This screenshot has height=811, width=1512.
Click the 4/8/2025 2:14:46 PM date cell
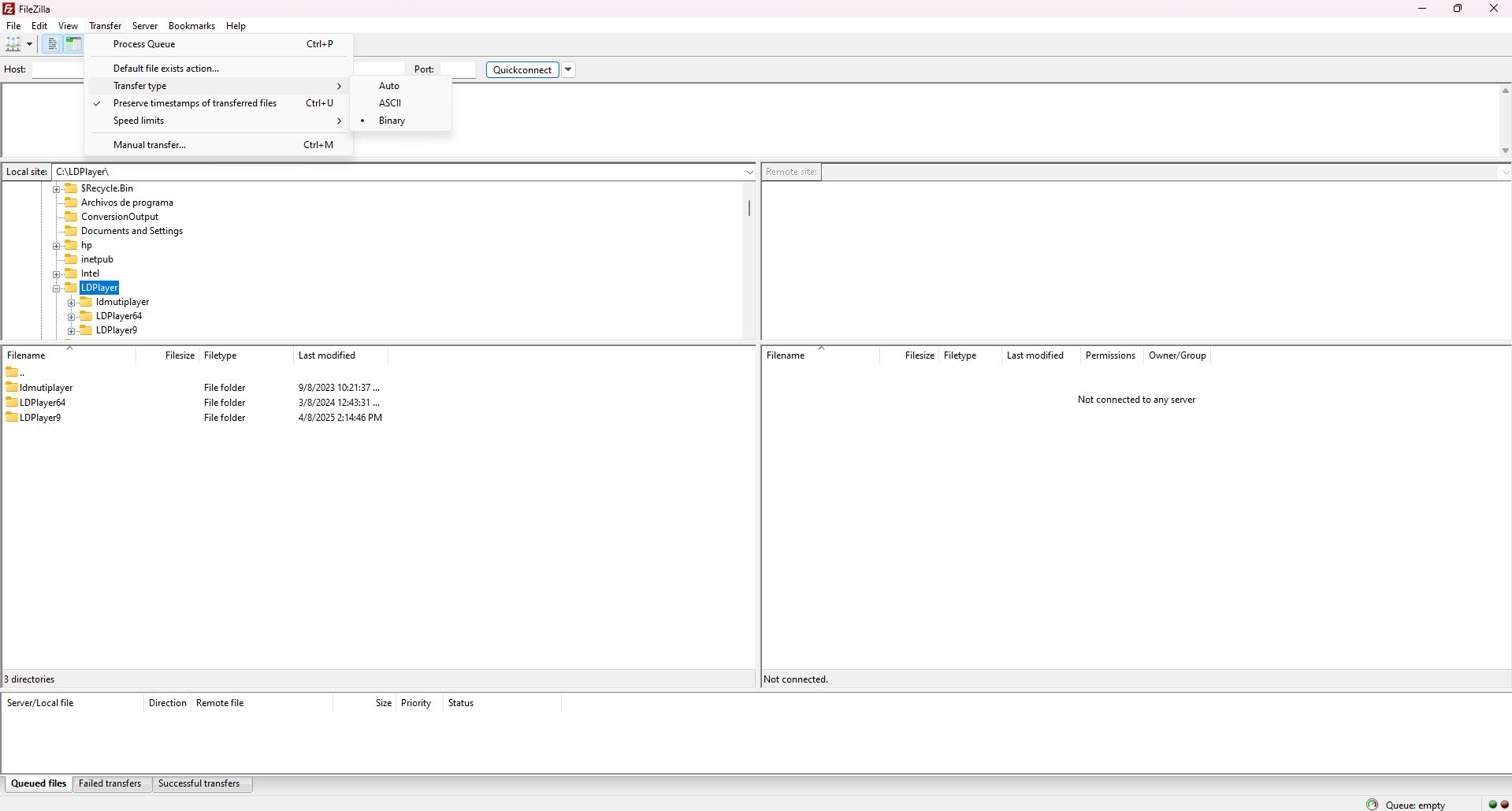[340, 418]
